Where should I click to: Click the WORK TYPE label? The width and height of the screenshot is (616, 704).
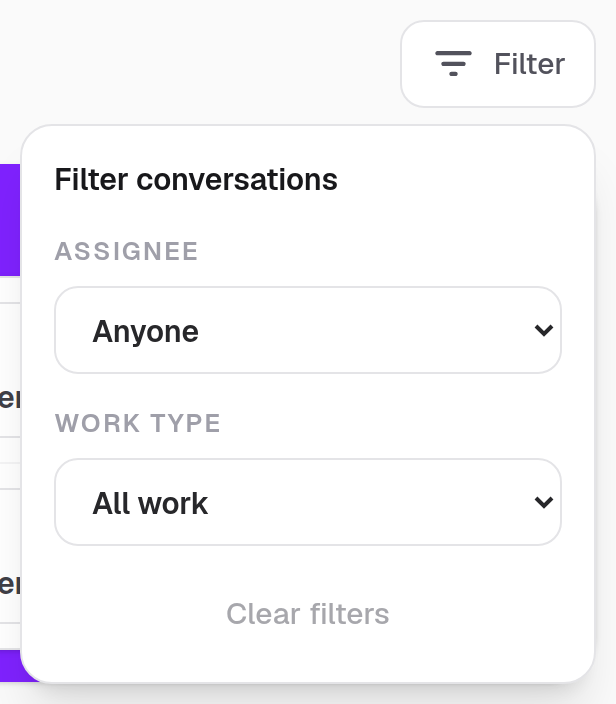coord(138,423)
